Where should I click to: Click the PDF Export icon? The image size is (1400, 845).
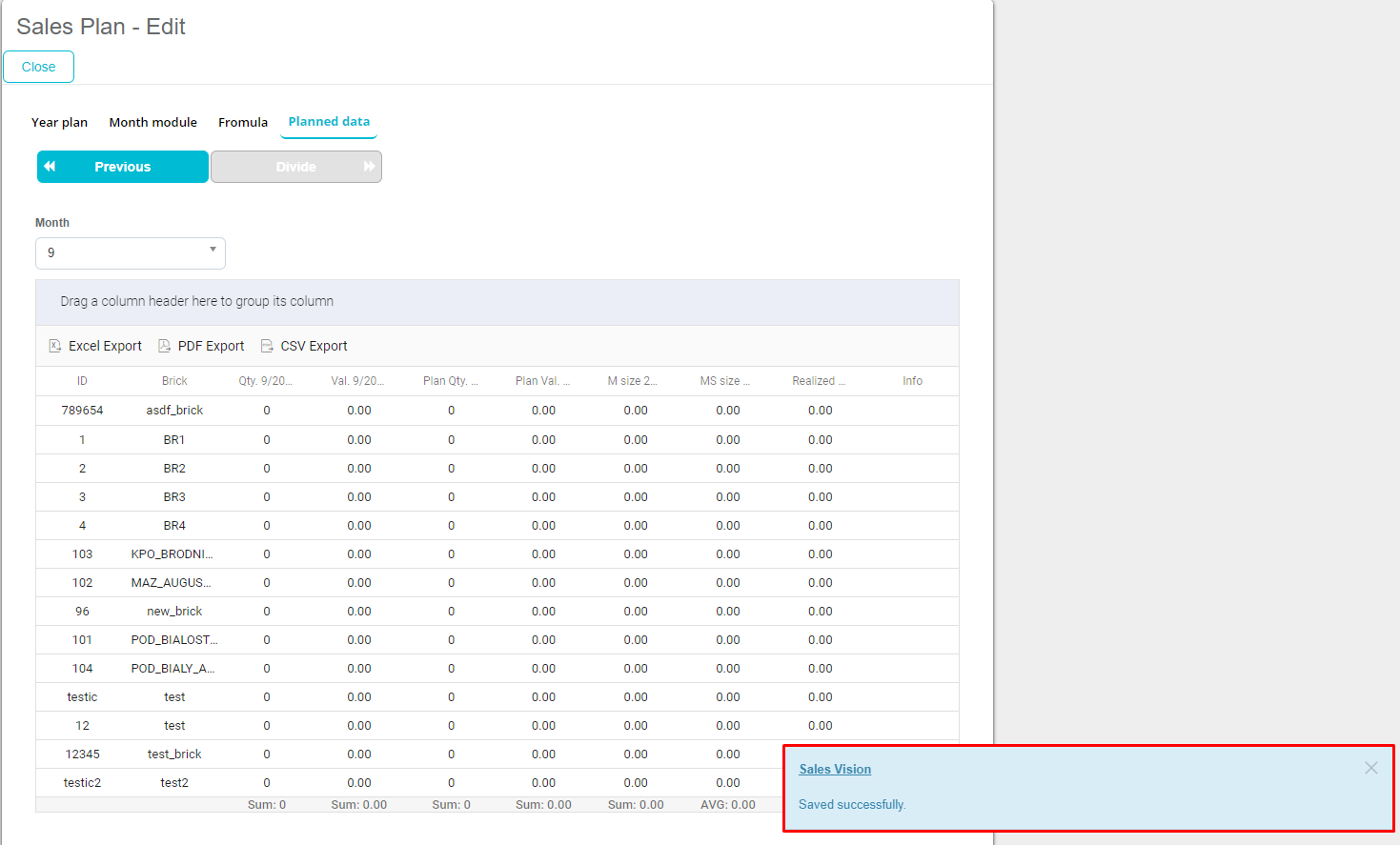165,346
